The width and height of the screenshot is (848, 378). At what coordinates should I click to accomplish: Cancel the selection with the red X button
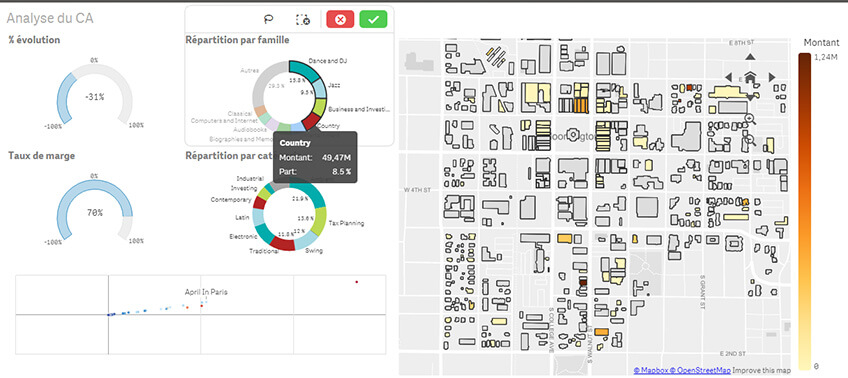click(340, 19)
